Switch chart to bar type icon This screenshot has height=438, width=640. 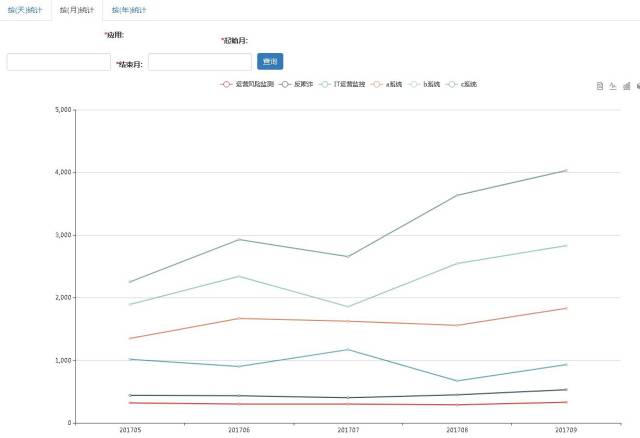626,86
